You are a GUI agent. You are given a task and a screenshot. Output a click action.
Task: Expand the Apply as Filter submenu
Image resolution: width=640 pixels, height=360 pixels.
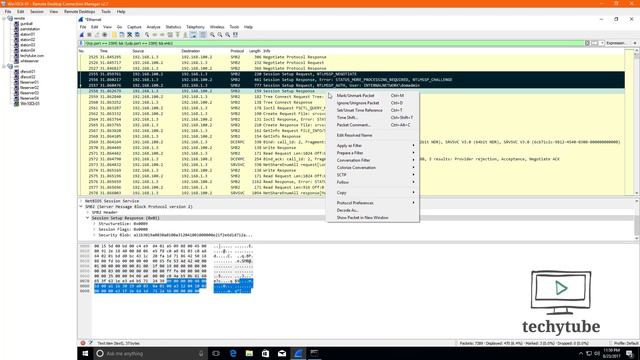373,146
